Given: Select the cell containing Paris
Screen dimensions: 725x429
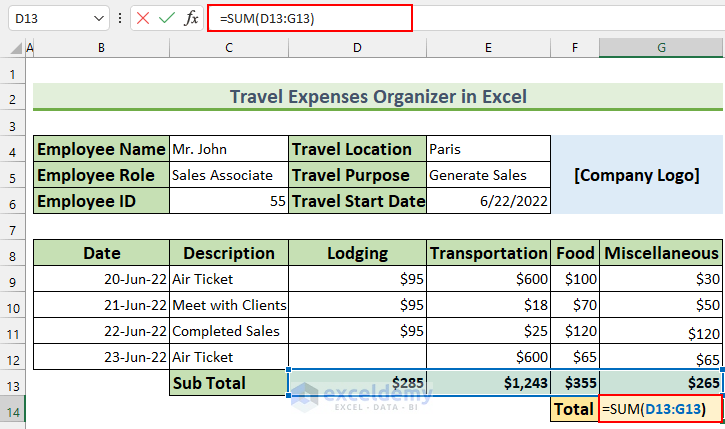Looking at the screenshot, I should tap(488, 149).
